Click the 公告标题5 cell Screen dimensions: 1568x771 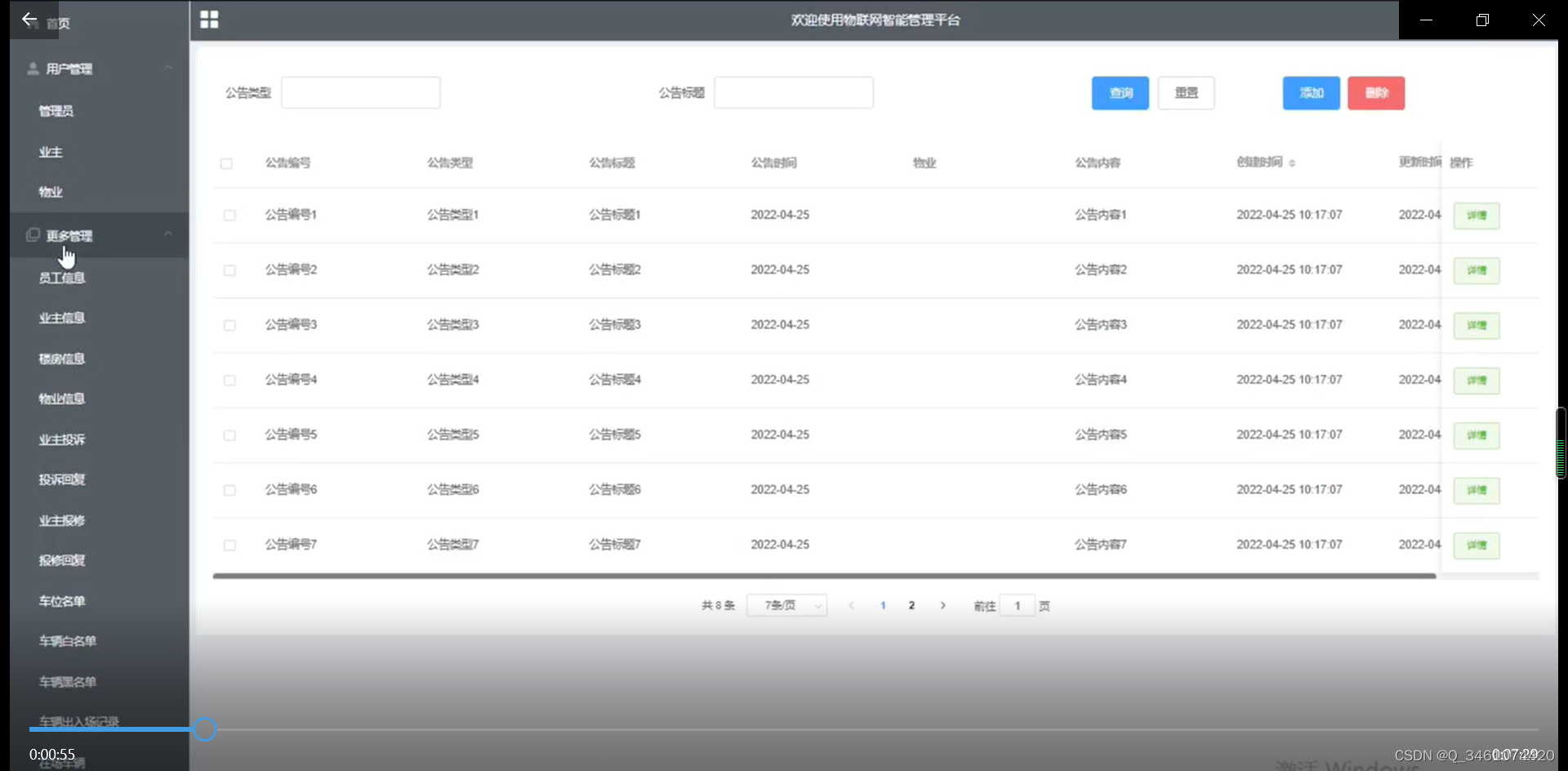coord(615,435)
